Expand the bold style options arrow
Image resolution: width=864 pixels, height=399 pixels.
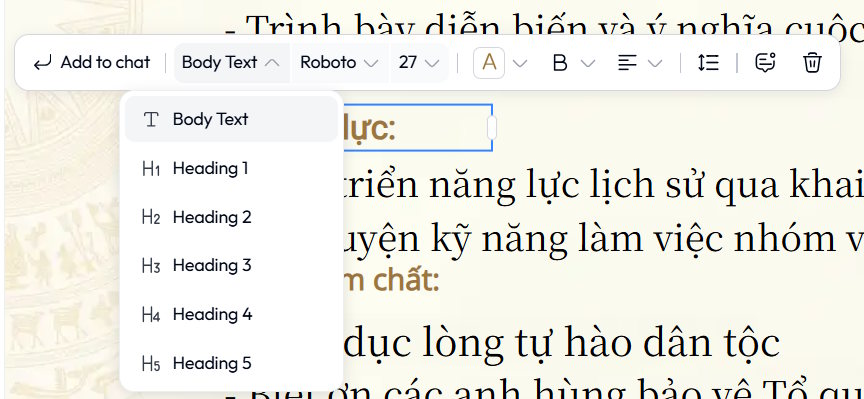tap(588, 63)
